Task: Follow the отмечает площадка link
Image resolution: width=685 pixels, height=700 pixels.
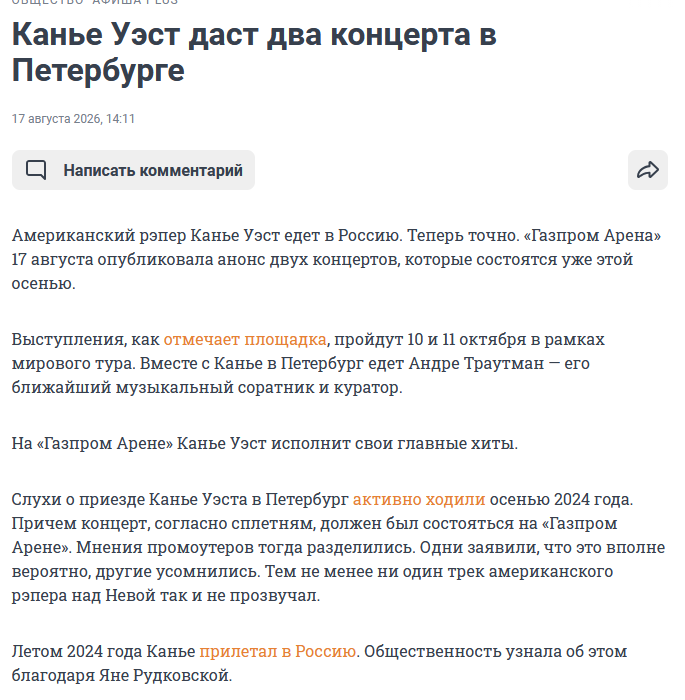Action: [245, 339]
